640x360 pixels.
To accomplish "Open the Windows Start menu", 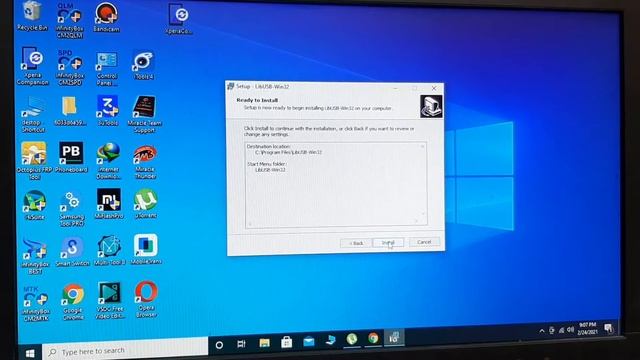I will (x=30, y=353).
